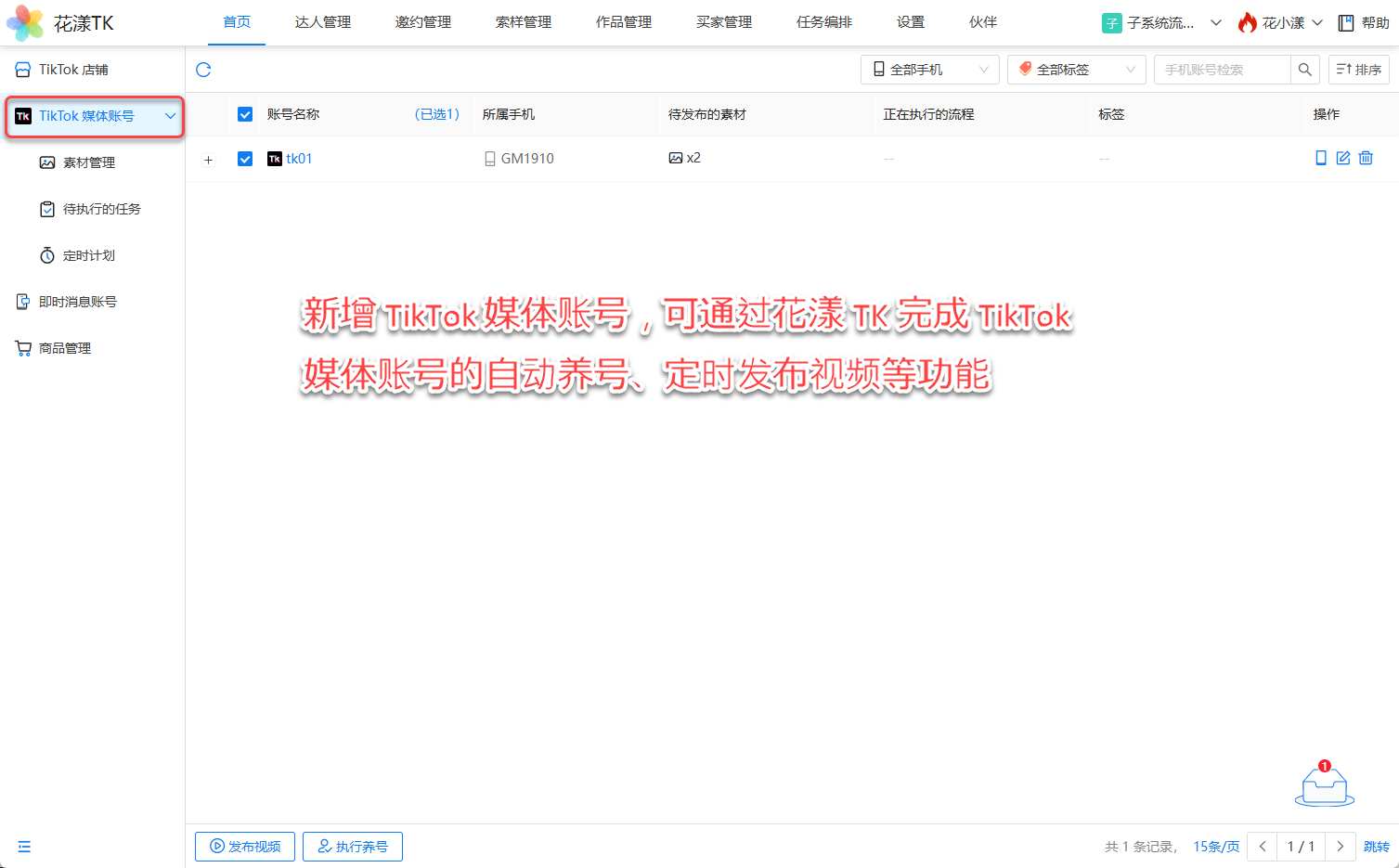Image resolution: width=1399 pixels, height=868 pixels.
Task: Open the 全部手机 dropdown filter
Action: point(929,70)
